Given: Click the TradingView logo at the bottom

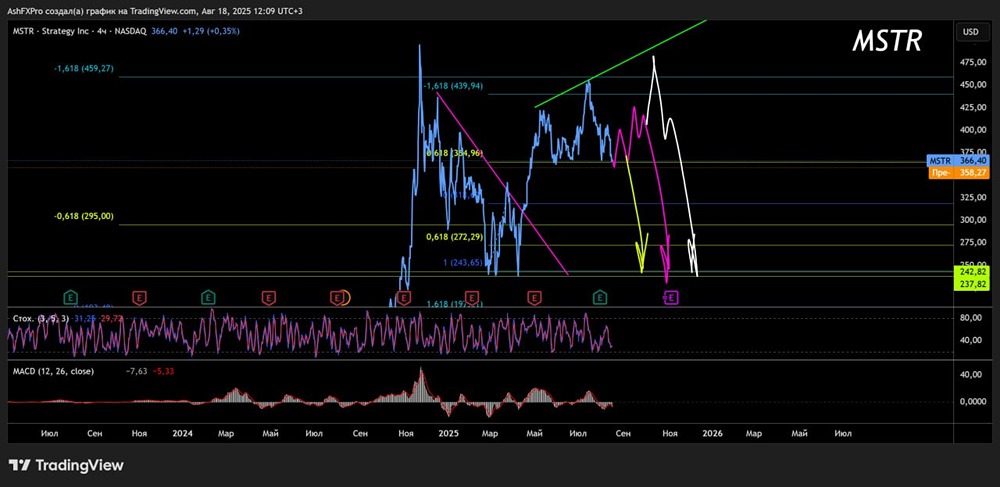Looking at the screenshot, I should [x=66, y=465].
